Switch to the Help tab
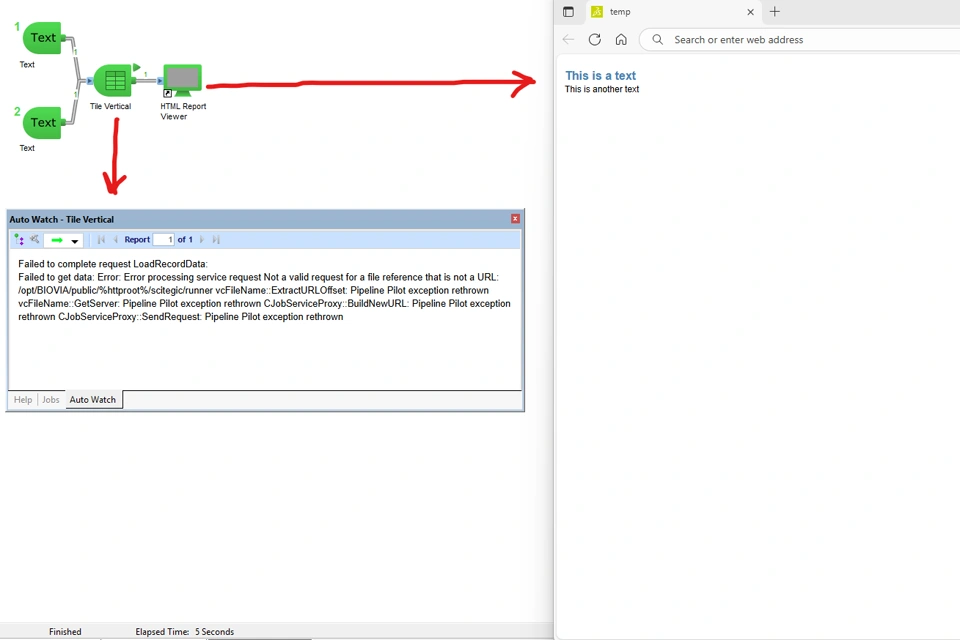Image resolution: width=960 pixels, height=640 pixels. (x=22, y=400)
